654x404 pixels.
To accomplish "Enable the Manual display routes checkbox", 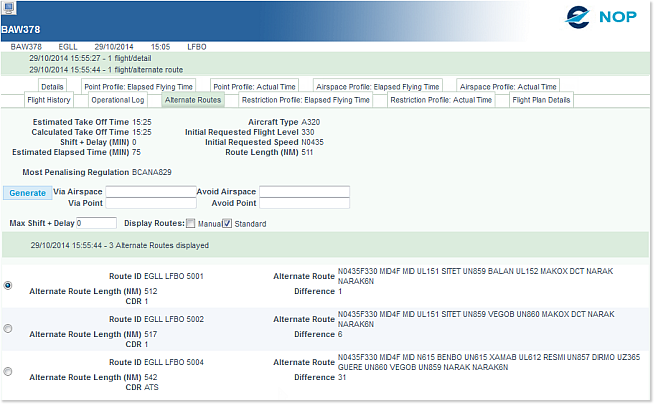I will coord(190,223).
